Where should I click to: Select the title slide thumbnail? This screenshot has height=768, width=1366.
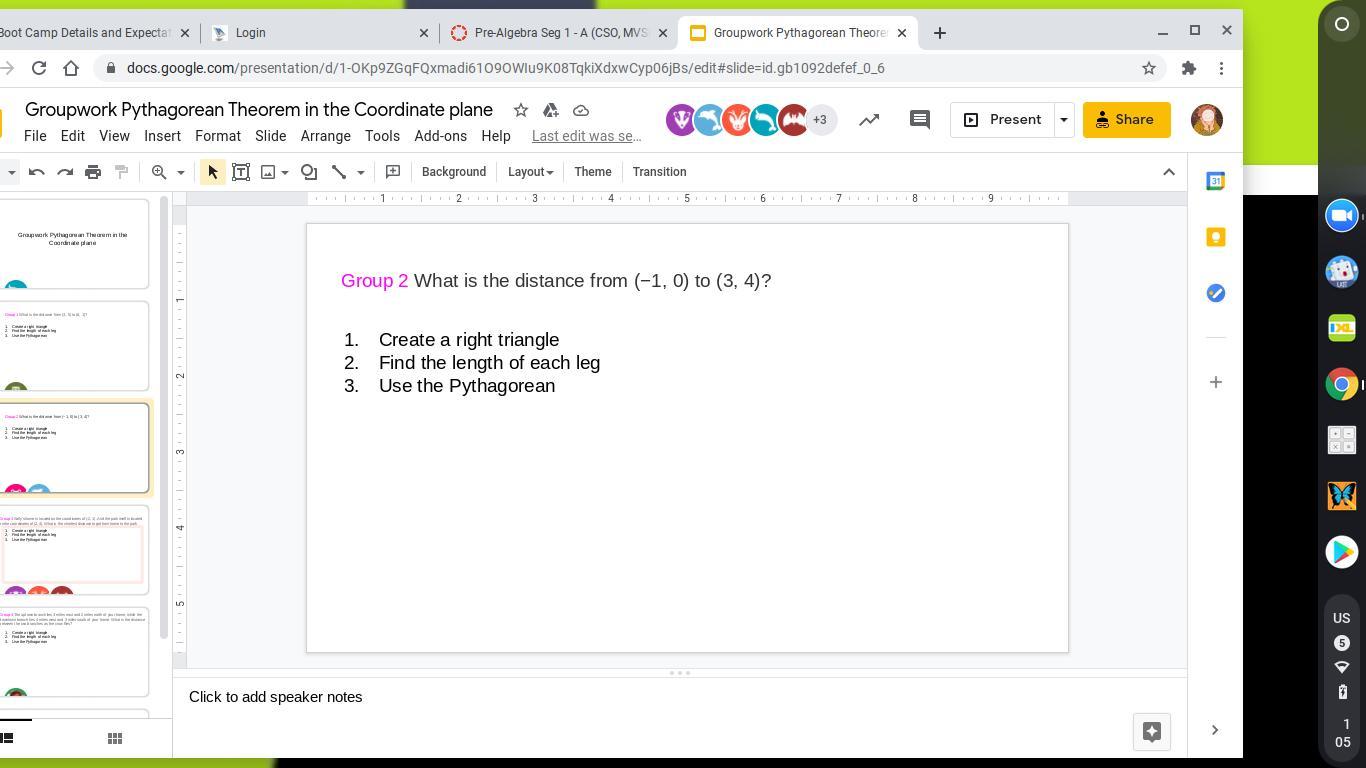click(73, 243)
